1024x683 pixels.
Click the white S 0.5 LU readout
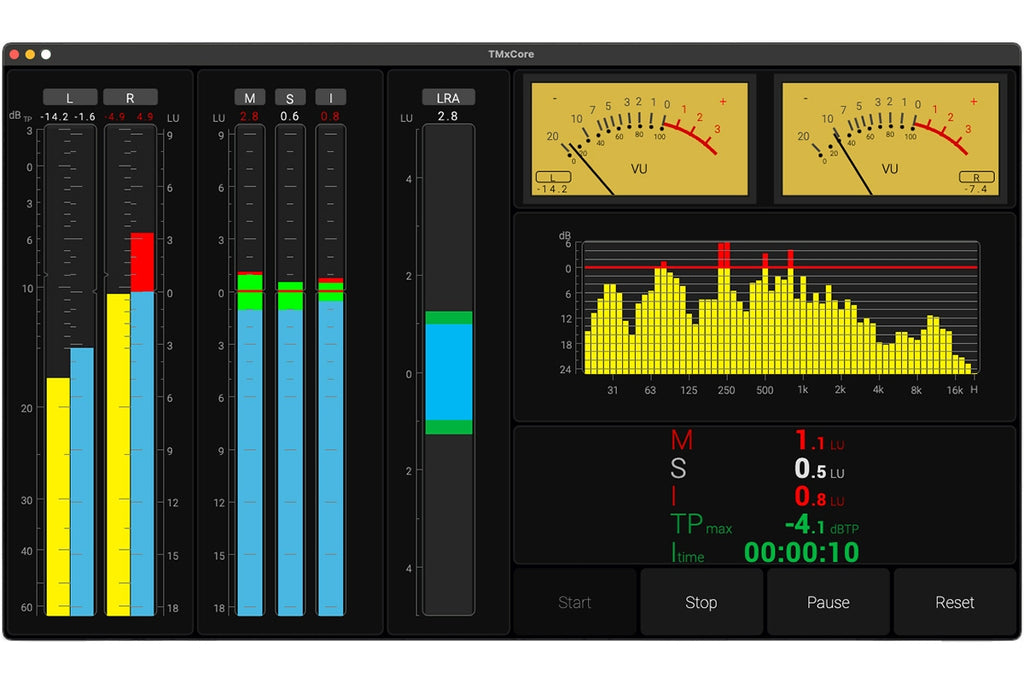(819, 469)
